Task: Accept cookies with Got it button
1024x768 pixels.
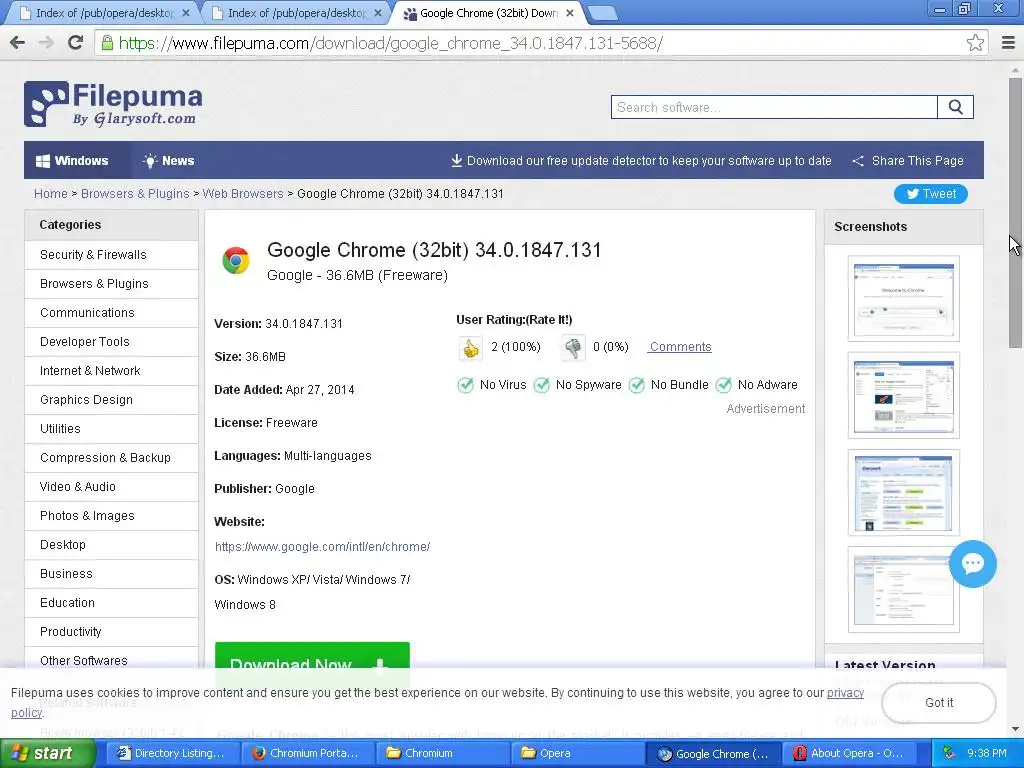Action: 938,703
